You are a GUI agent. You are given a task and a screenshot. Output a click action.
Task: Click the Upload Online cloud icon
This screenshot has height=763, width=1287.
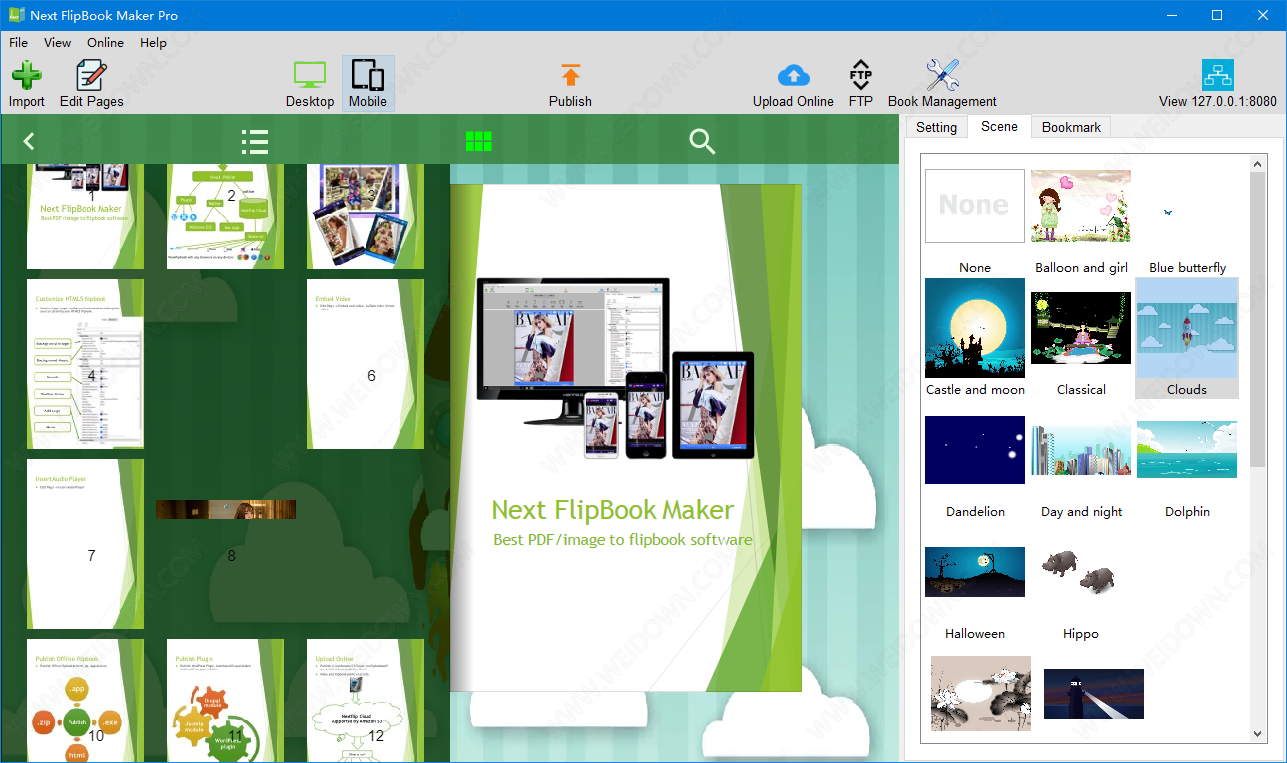[x=793, y=76]
